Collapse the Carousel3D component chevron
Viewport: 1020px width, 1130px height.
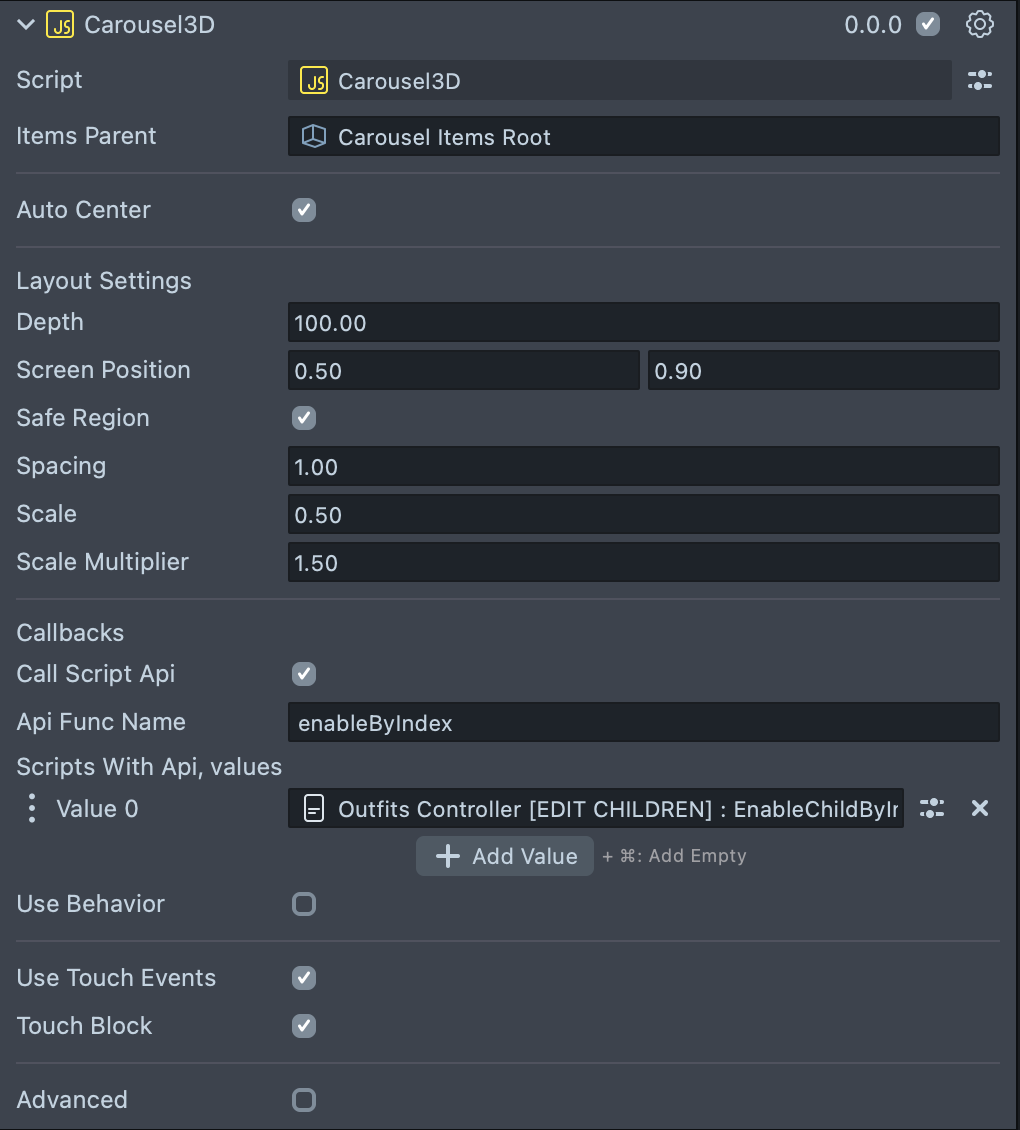click(26, 25)
